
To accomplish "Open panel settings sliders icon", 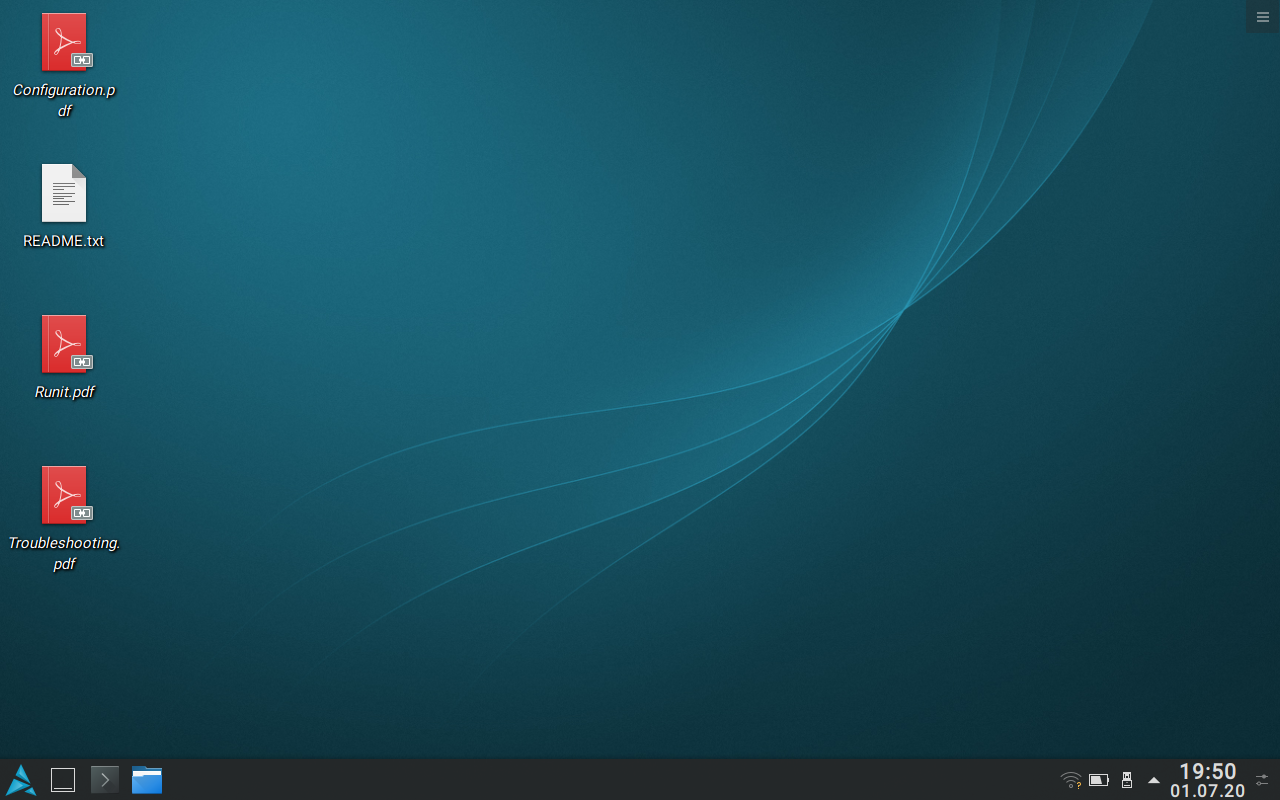I will pyautogui.click(x=1262, y=780).
